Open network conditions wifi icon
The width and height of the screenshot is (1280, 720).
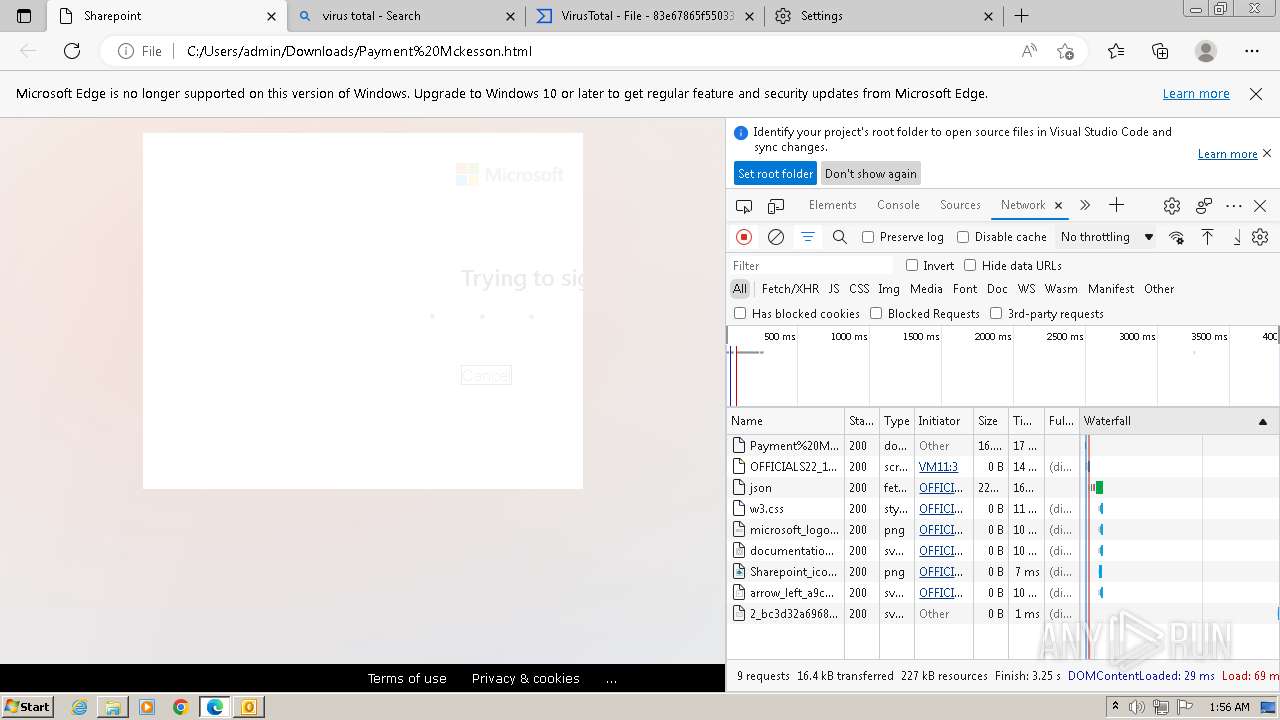(x=1177, y=237)
